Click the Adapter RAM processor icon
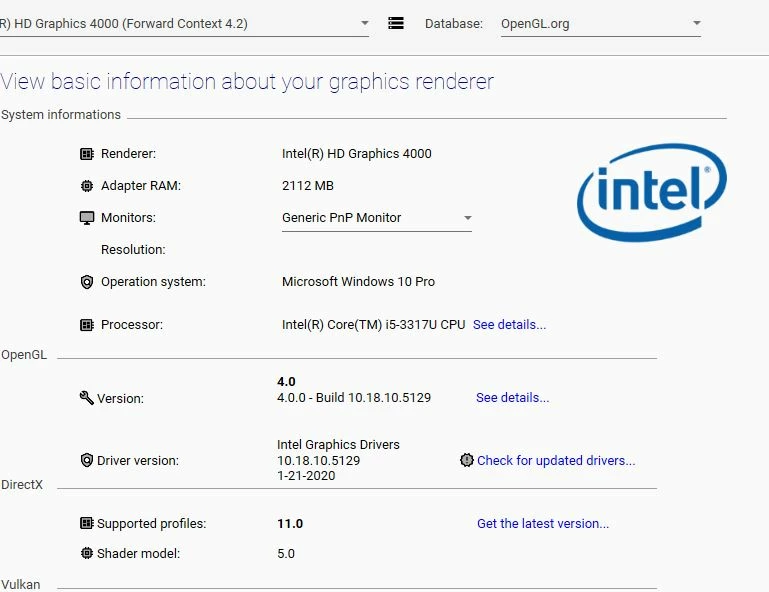769x592 pixels. pos(87,186)
